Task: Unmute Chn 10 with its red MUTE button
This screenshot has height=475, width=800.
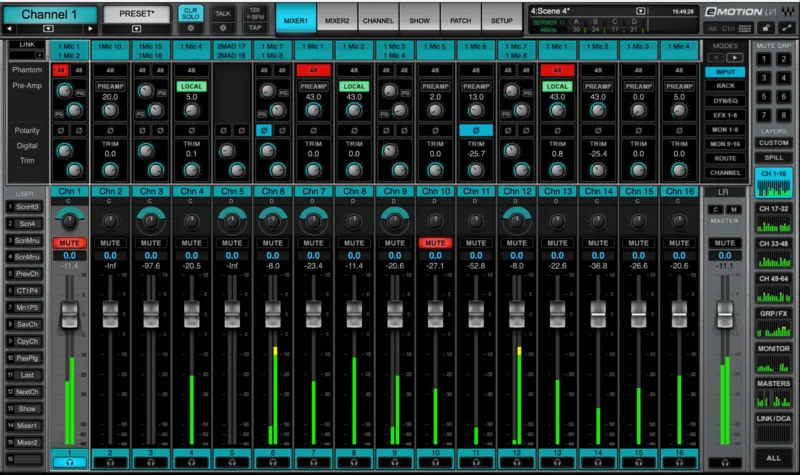Action: 435,243
